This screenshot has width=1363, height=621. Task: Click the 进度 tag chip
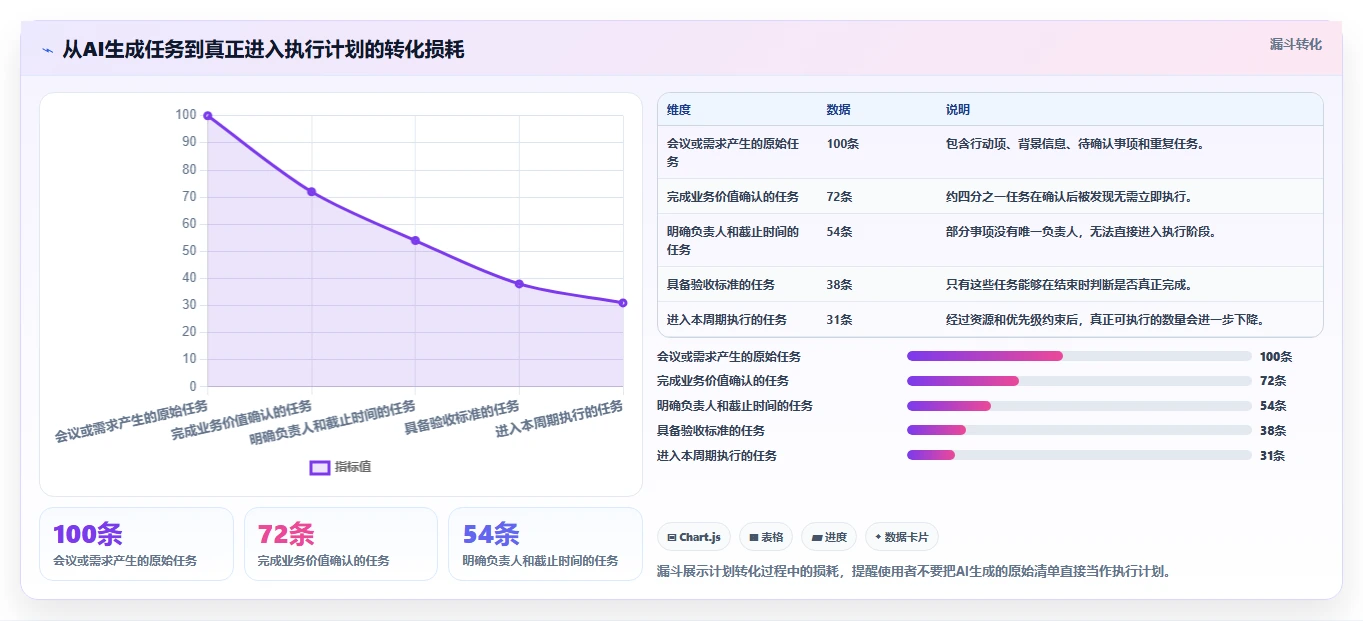click(829, 537)
